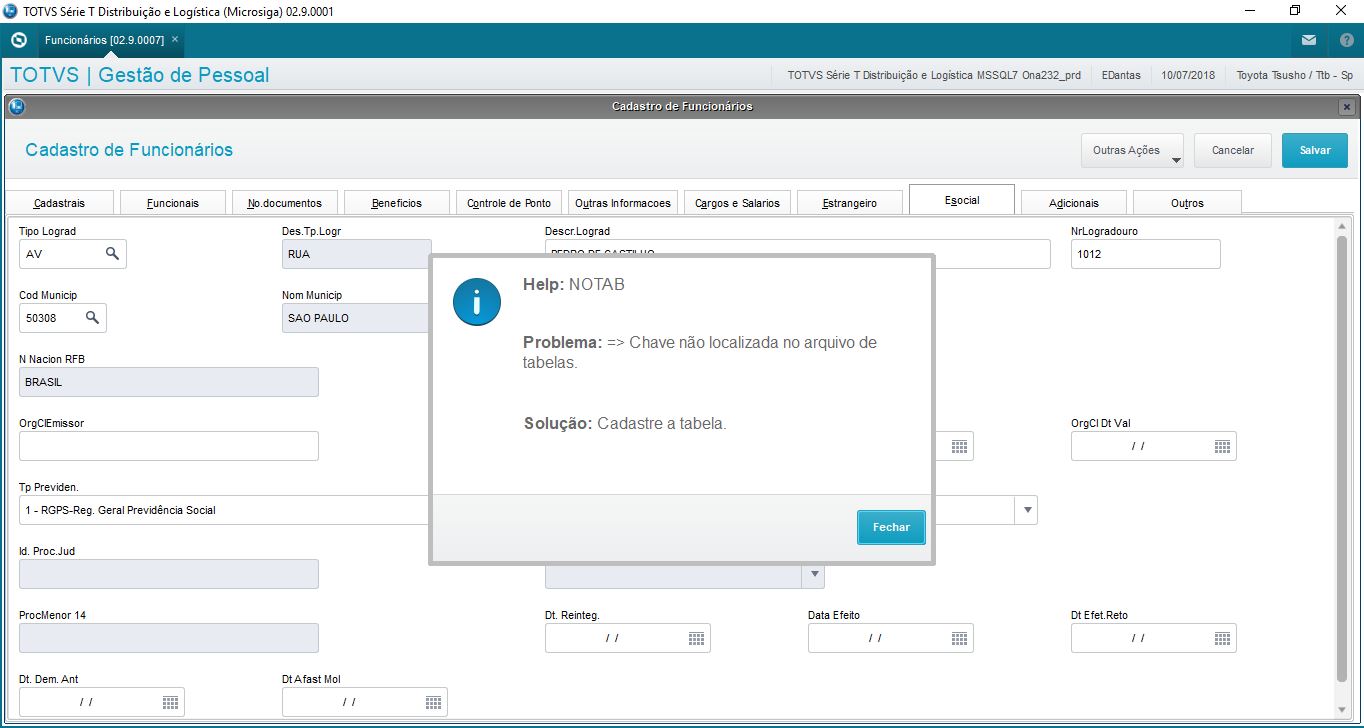The image size is (1364, 728).
Task: Close the NOTAB help dialog with Fechar
Action: [891, 527]
